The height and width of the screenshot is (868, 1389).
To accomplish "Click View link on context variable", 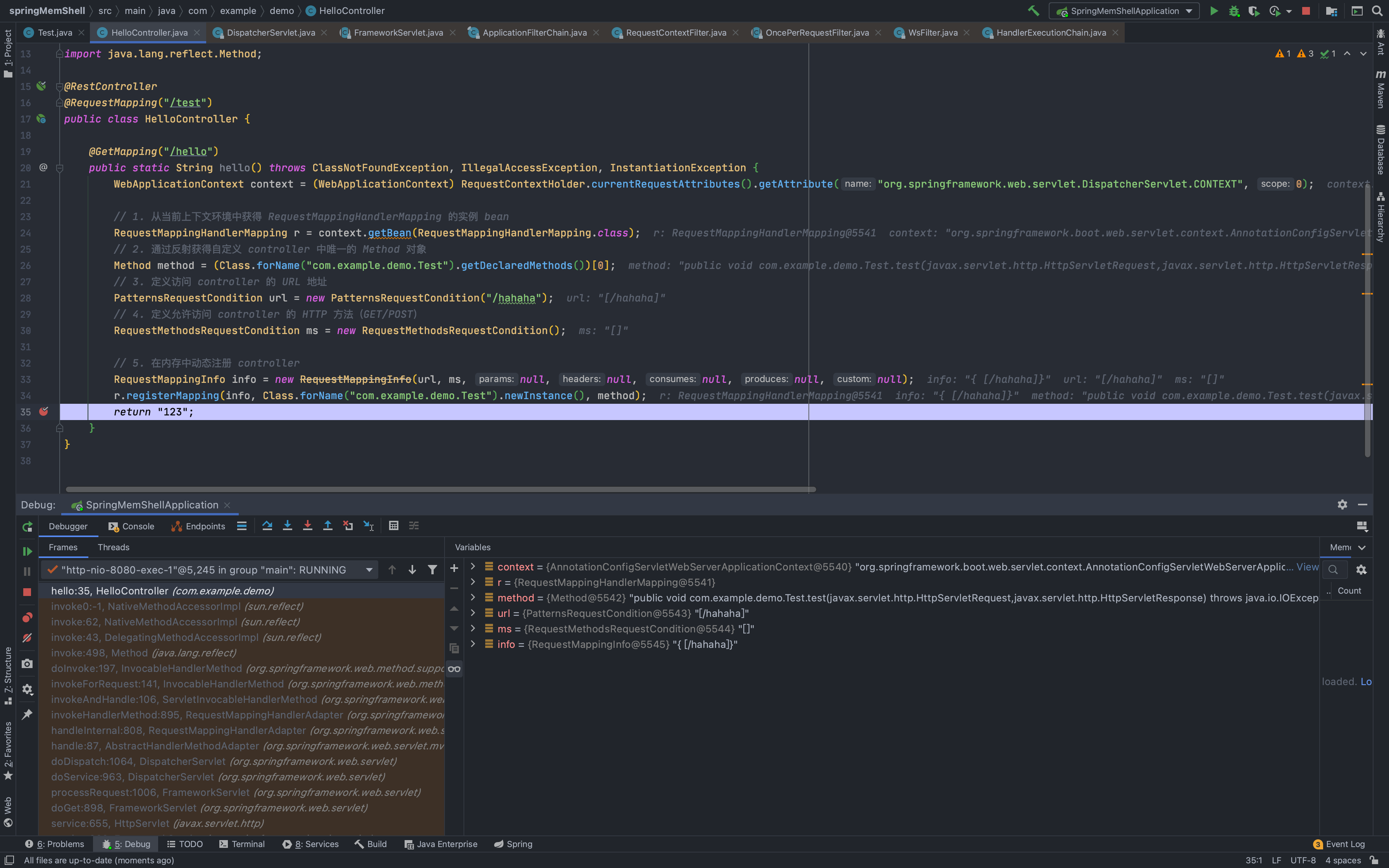I will (1307, 567).
